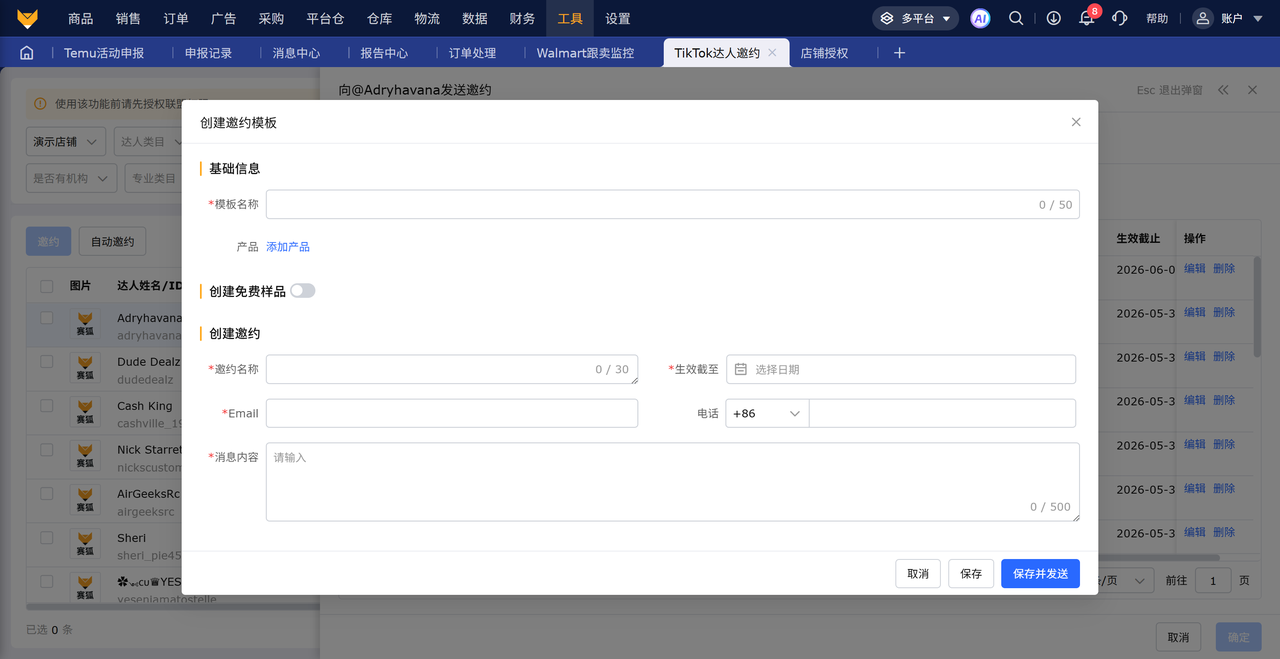Close the 创建邀约模板 dialog

point(1076,122)
